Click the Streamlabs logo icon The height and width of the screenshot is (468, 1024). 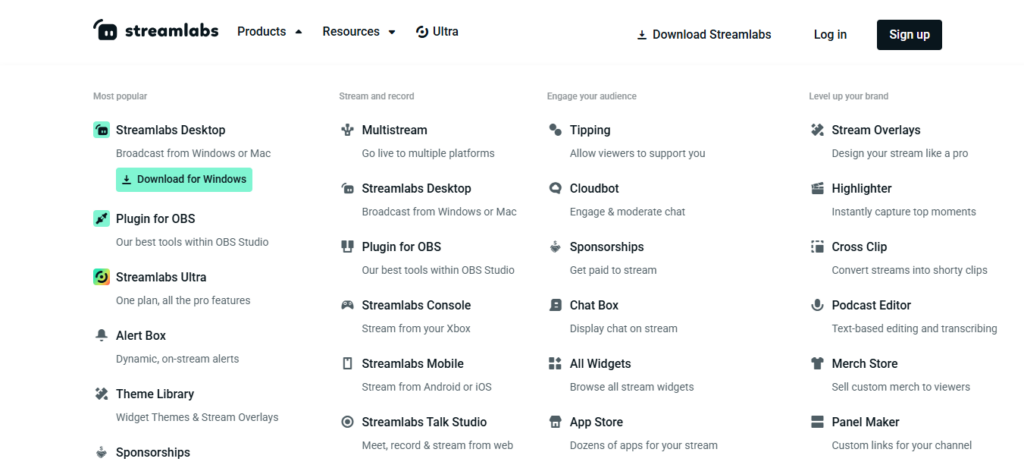(x=105, y=32)
